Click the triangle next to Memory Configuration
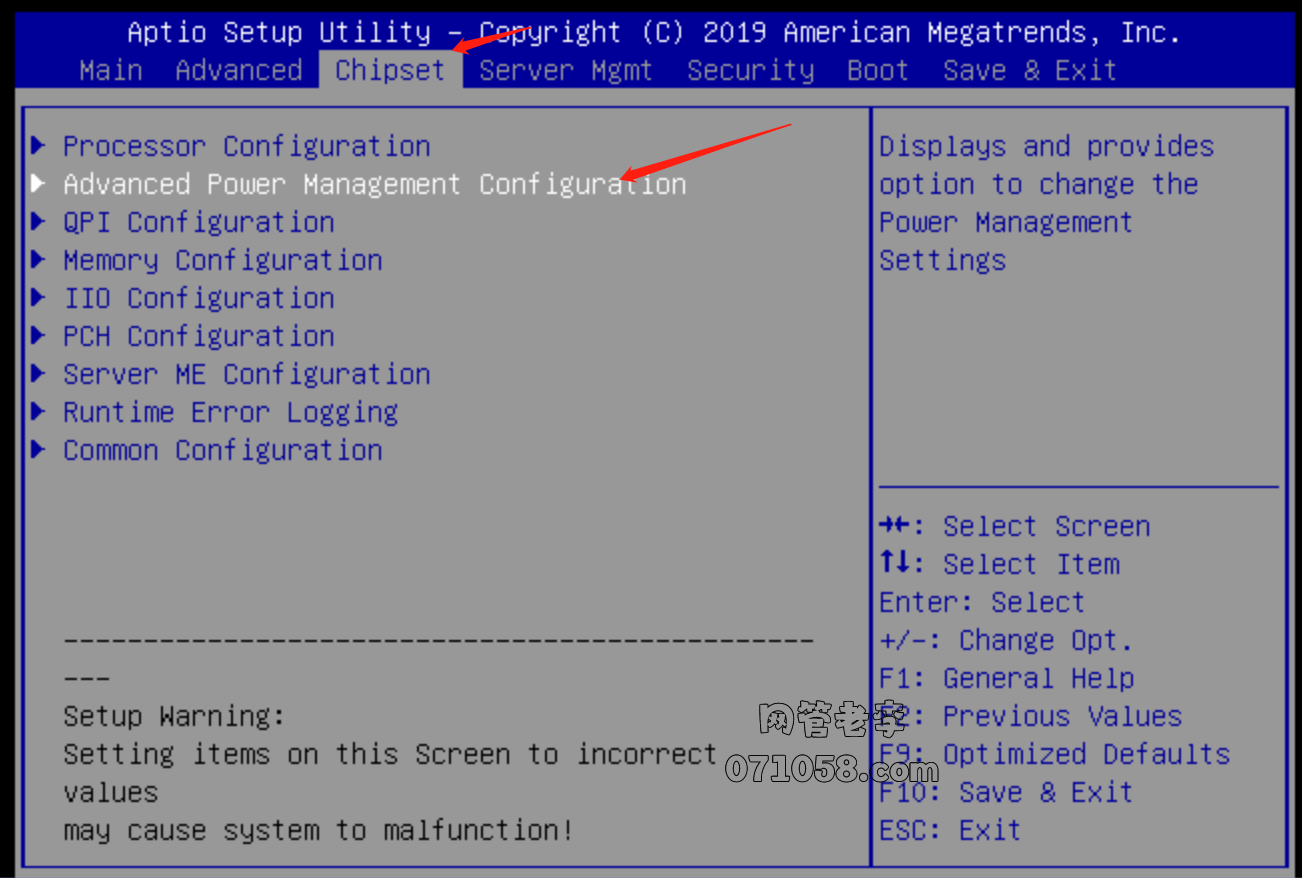Viewport: 1302px width, 878px height. tap(38, 261)
